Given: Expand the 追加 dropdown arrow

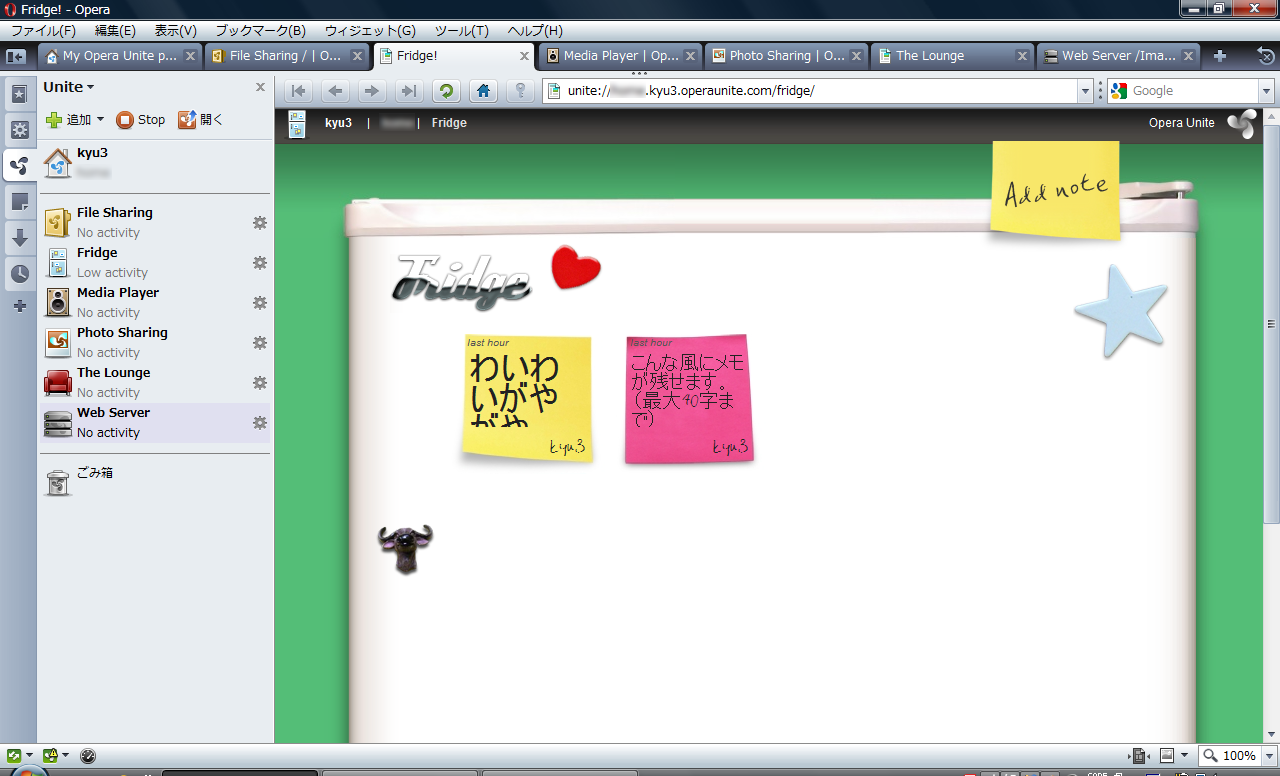Looking at the screenshot, I should coord(100,120).
